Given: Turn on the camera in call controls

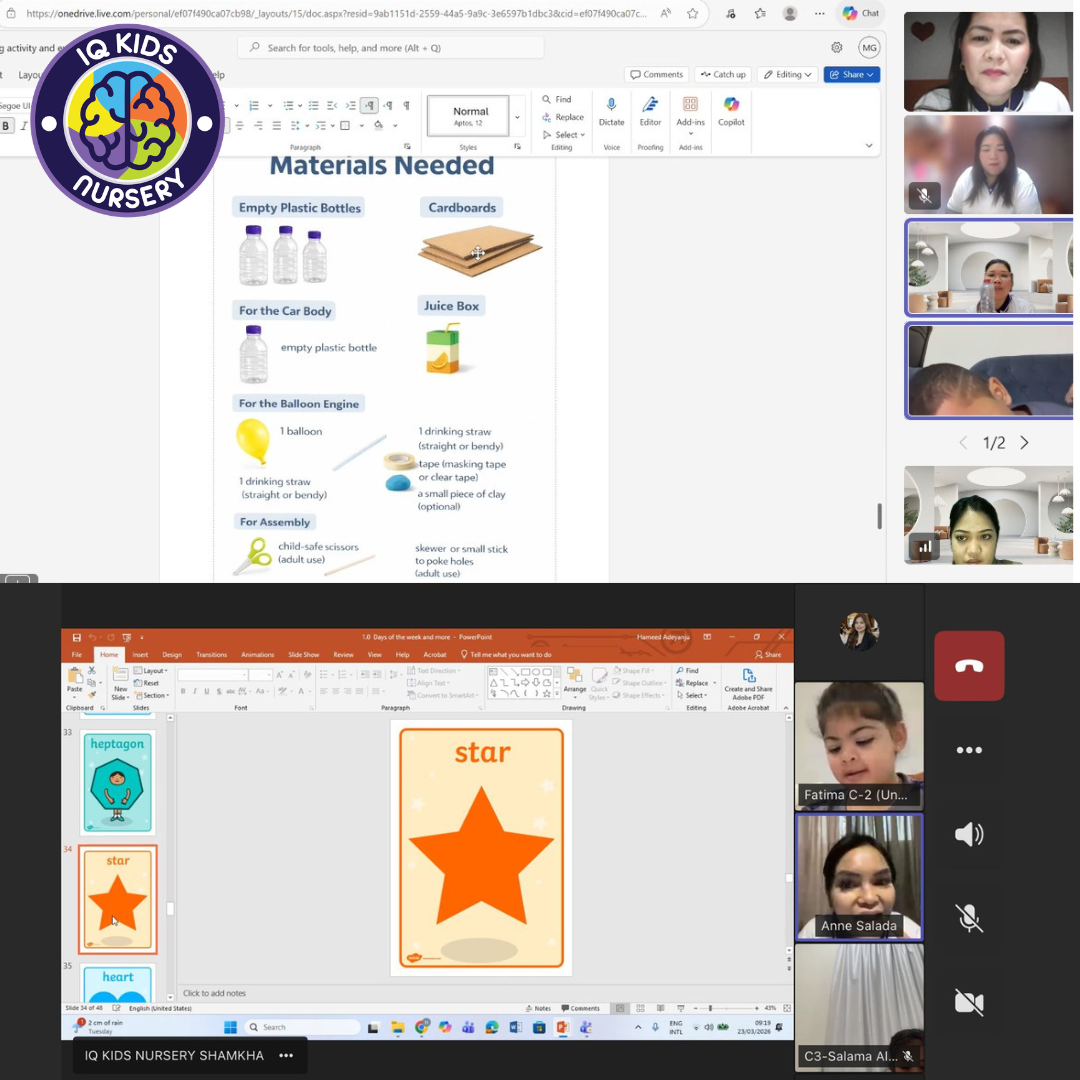Looking at the screenshot, I should tap(968, 1002).
